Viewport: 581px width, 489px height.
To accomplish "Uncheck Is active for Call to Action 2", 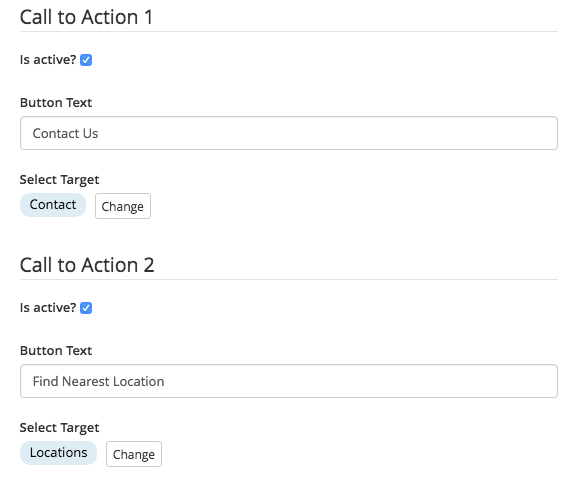I will [86, 308].
